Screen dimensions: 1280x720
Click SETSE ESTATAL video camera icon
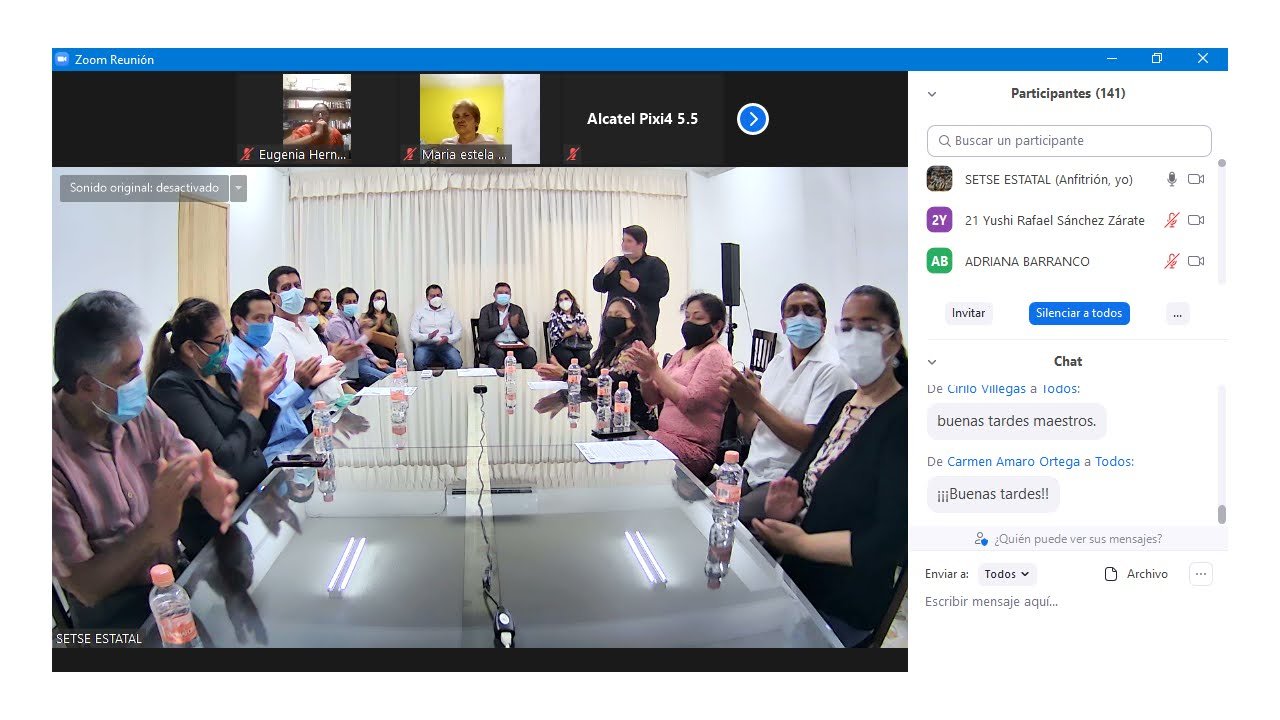tap(1196, 179)
